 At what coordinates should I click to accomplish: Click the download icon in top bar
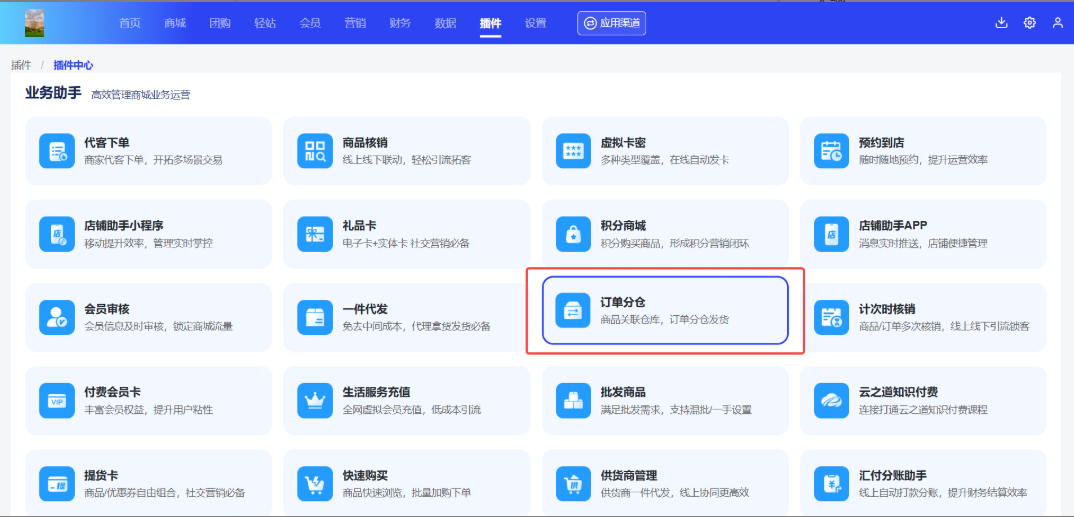[1001, 23]
